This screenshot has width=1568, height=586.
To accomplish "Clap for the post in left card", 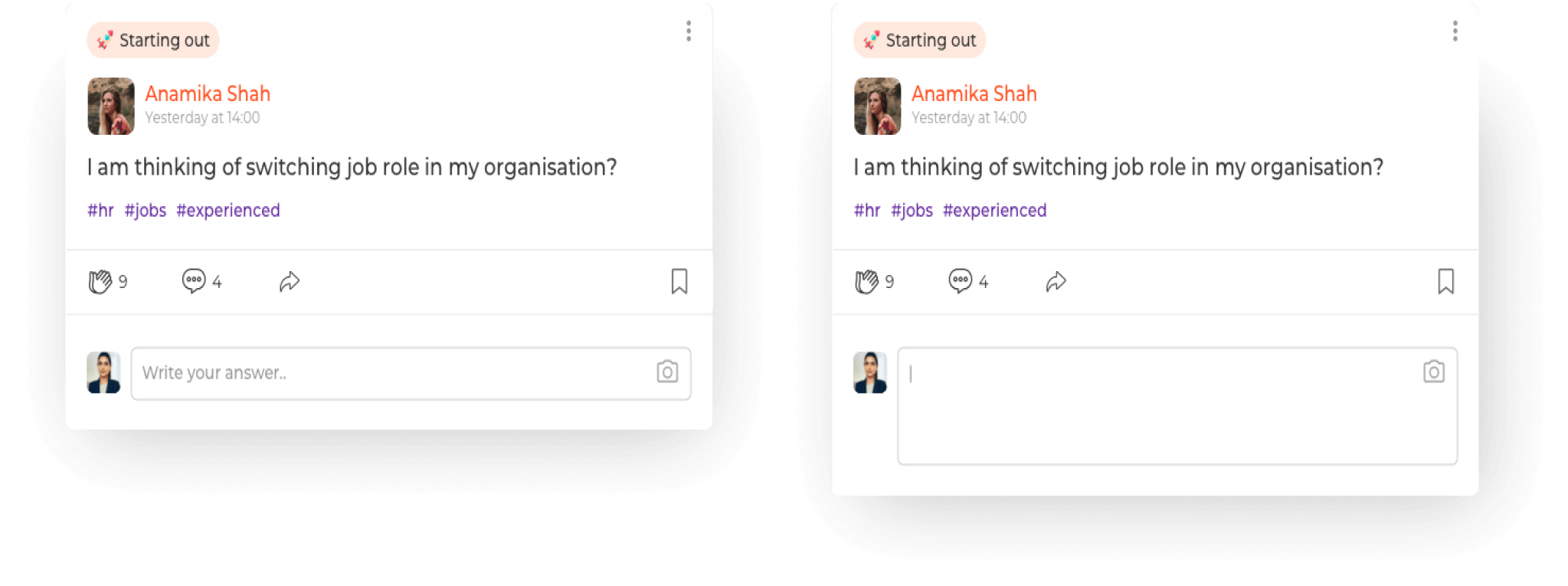I will [x=100, y=282].
